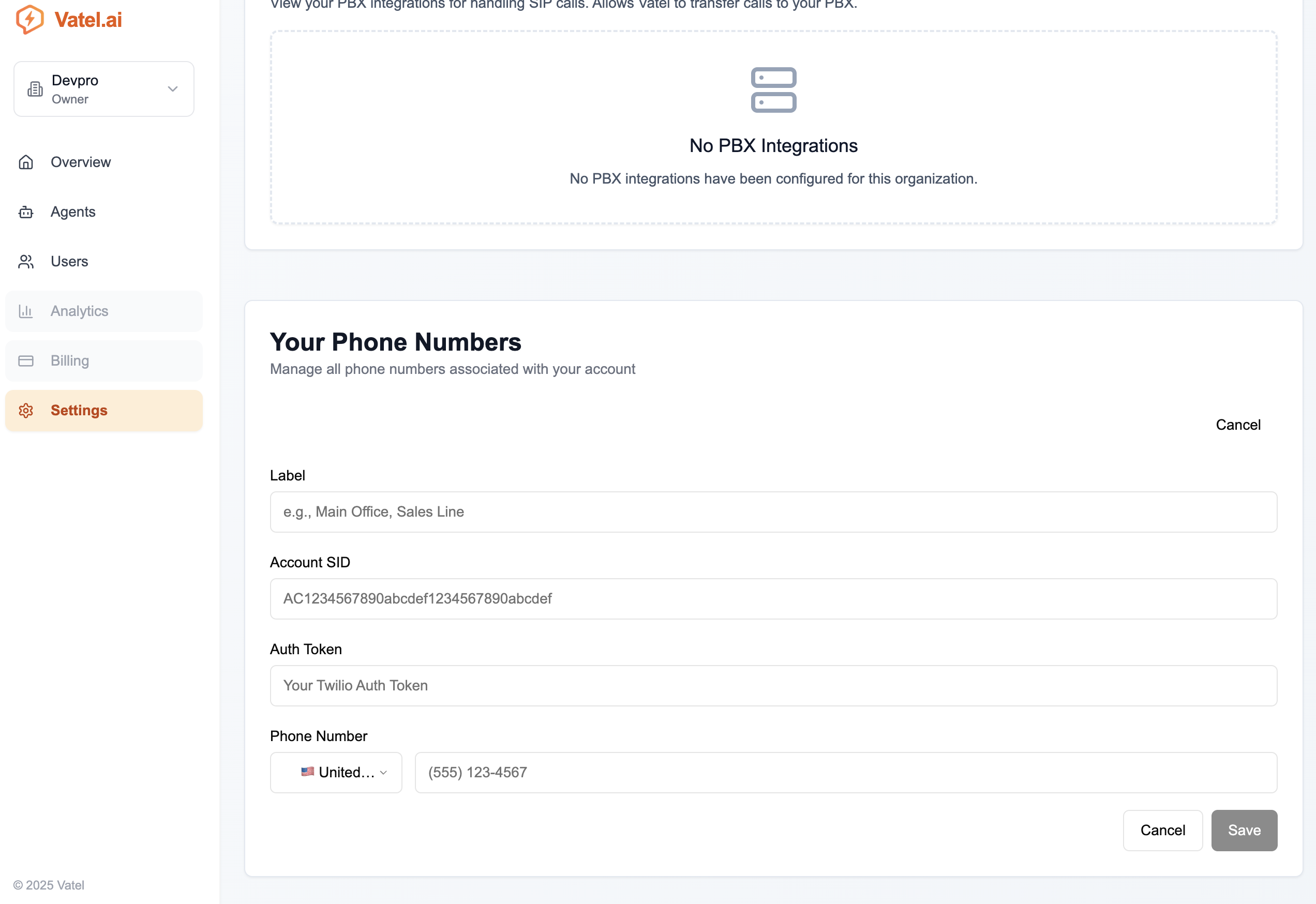Open the country code selector for phone number
The width and height of the screenshot is (1316, 904).
pyautogui.click(x=336, y=773)
